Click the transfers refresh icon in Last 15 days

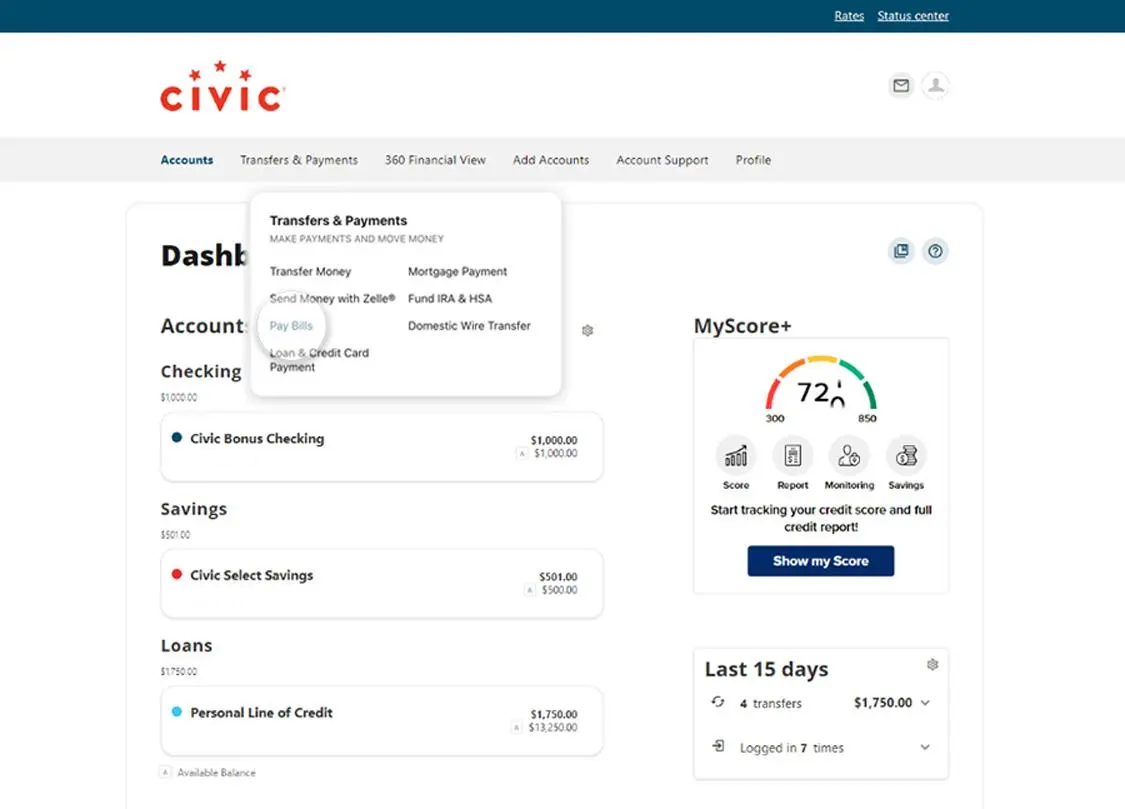coord(717,703)
